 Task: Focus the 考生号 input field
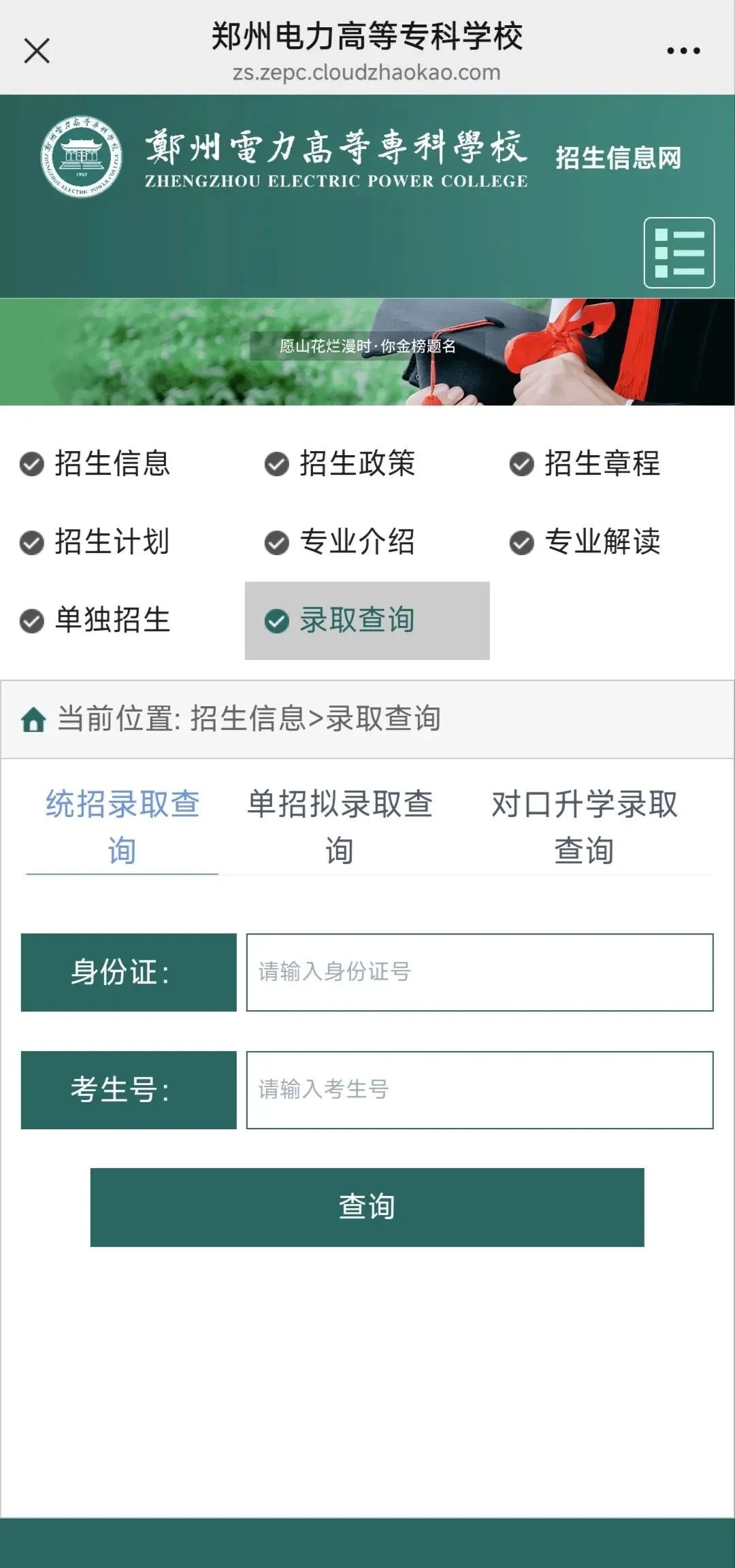pos(480,1090)
